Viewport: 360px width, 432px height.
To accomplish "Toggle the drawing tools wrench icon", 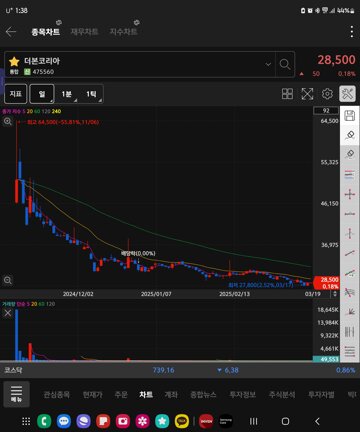I will [347, 94].
